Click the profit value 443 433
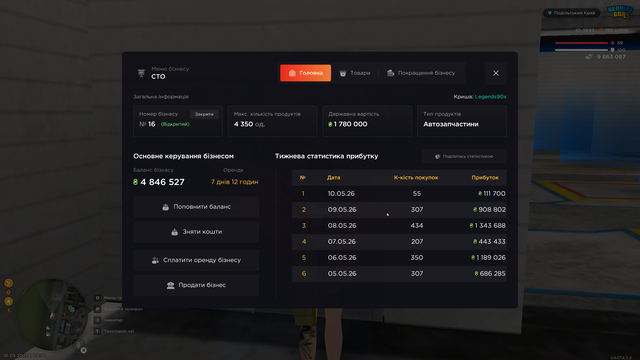Image resolution: width=640 pixels, height=360 pixels. point(489,242)
